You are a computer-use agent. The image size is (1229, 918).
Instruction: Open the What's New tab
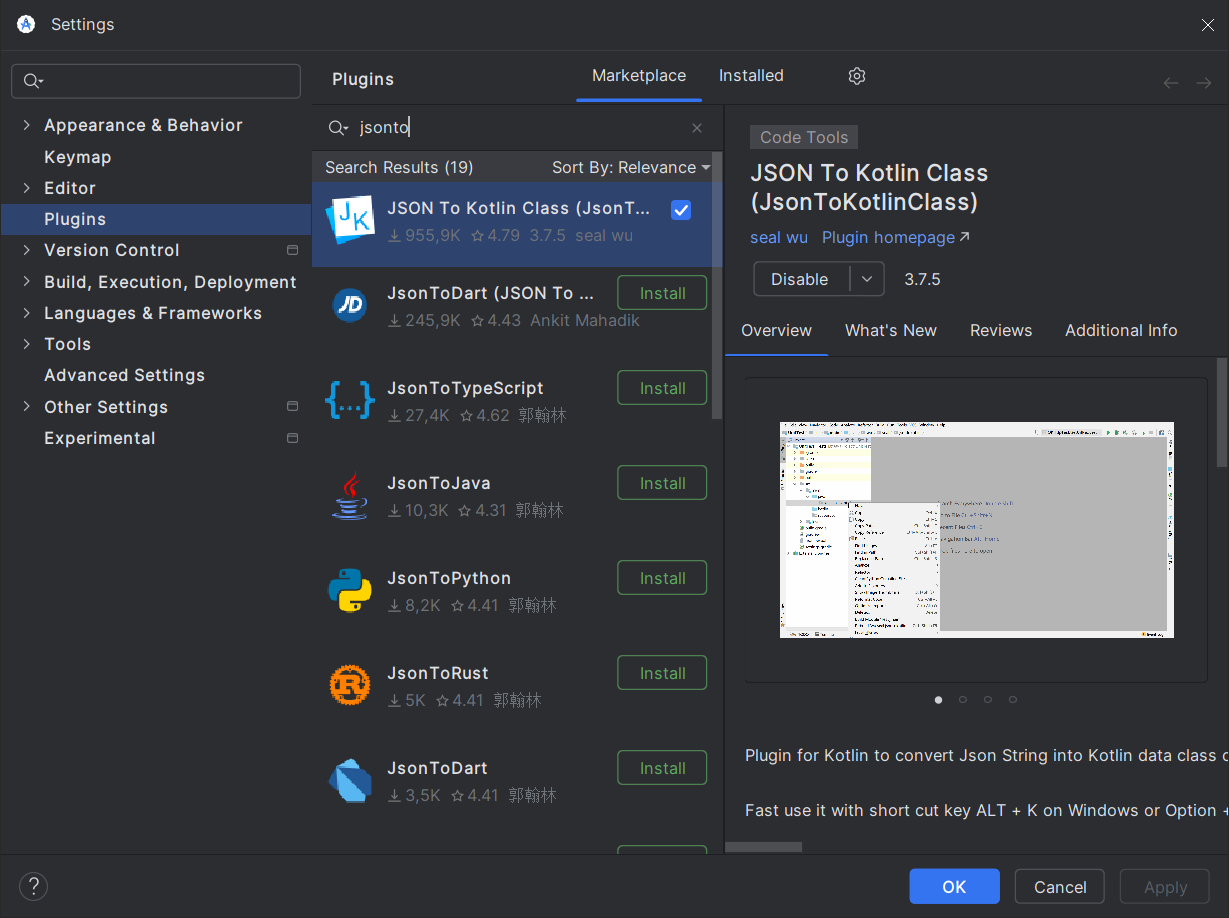pos(891,330)
